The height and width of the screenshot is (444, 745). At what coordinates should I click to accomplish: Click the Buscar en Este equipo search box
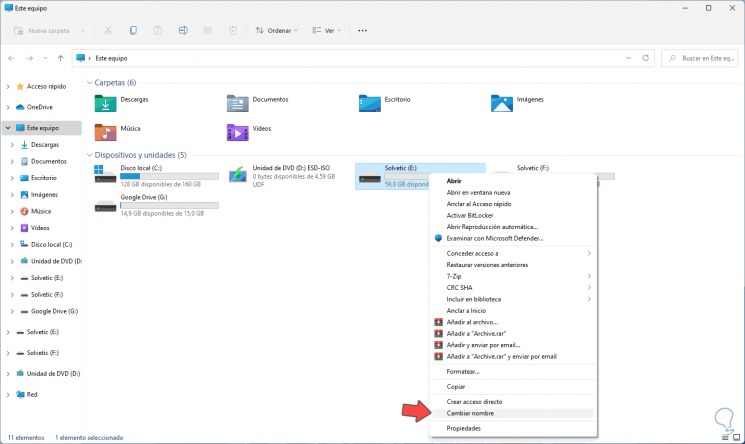pos(699,58)
